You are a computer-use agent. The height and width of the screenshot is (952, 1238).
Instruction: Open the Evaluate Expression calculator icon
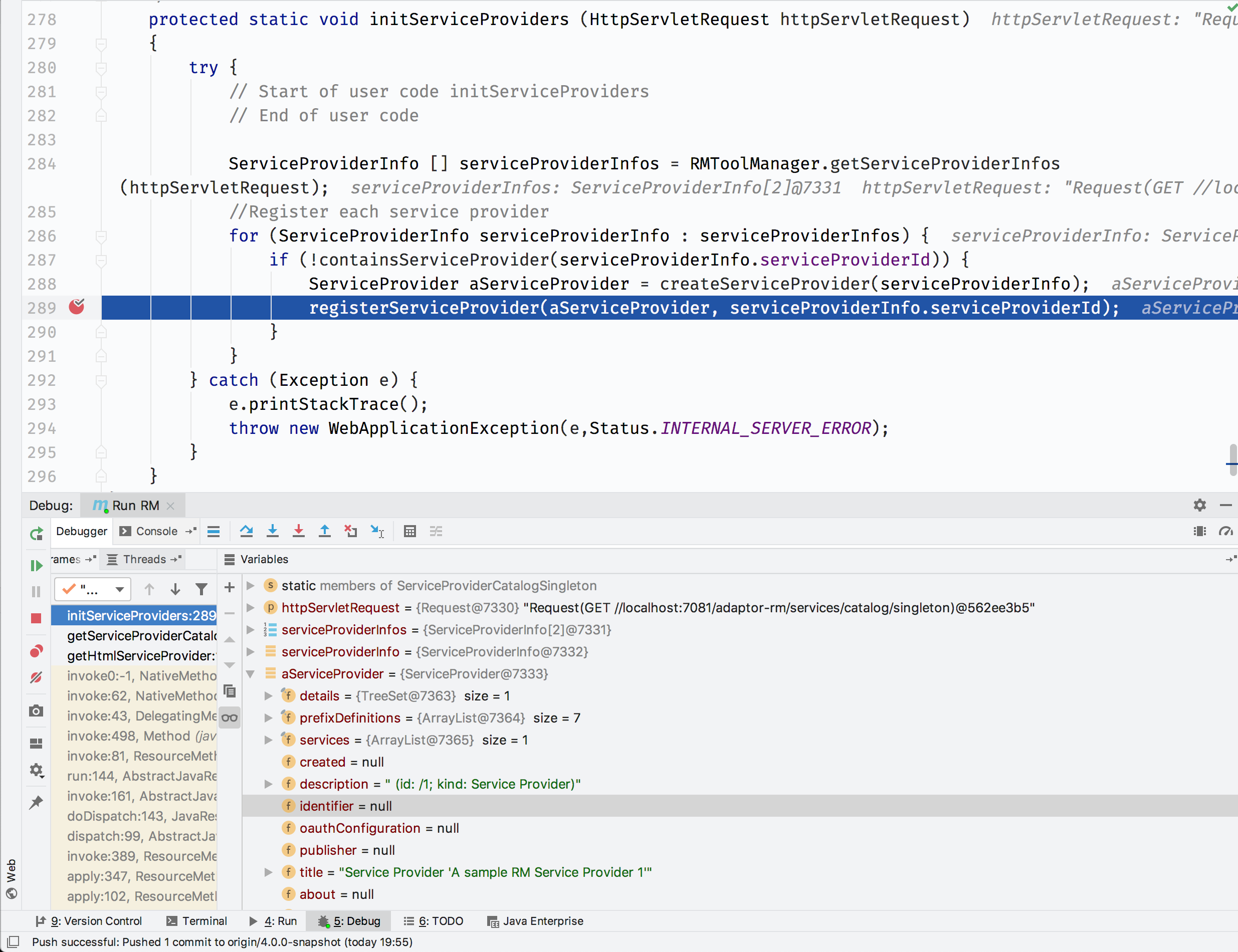pyautogui.click(x=410, y=531)
